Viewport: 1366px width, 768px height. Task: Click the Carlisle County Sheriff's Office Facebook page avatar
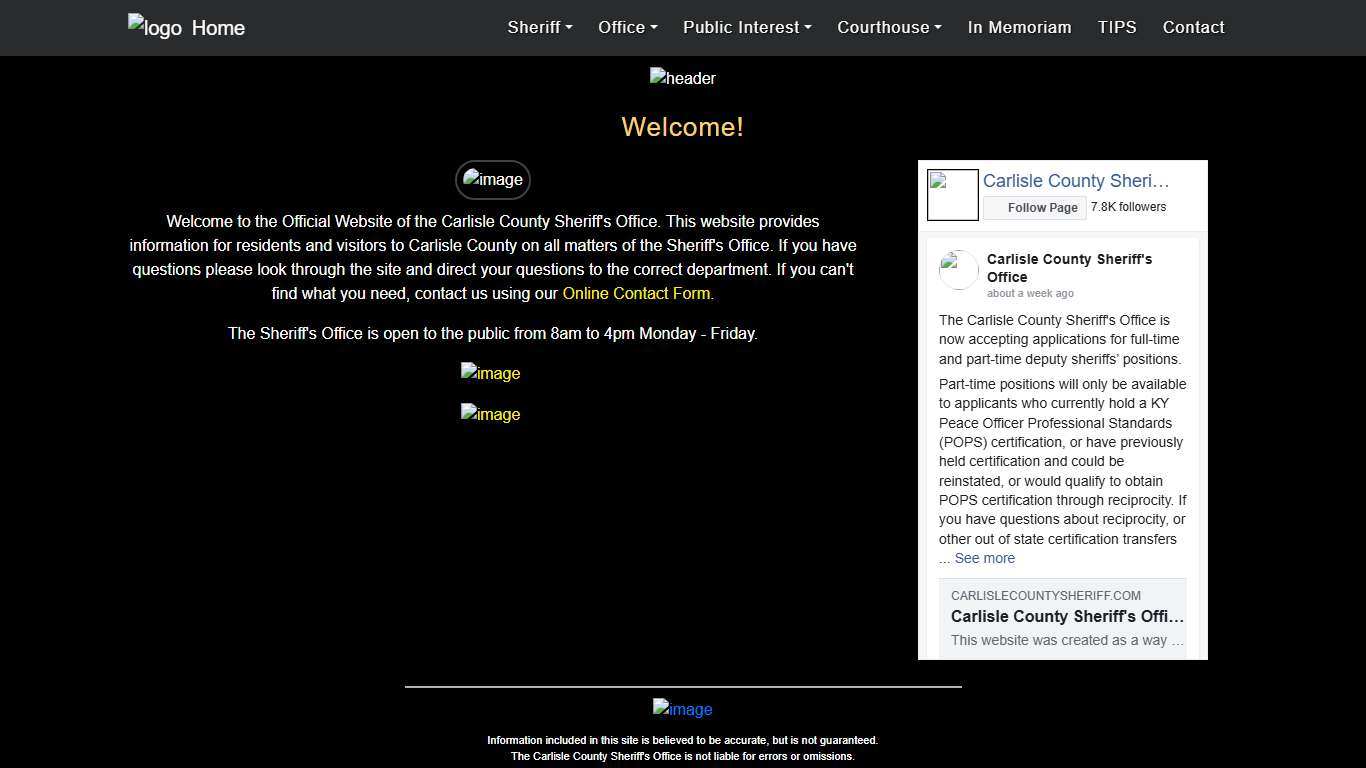pyautogui.click(x=952, y=194)
